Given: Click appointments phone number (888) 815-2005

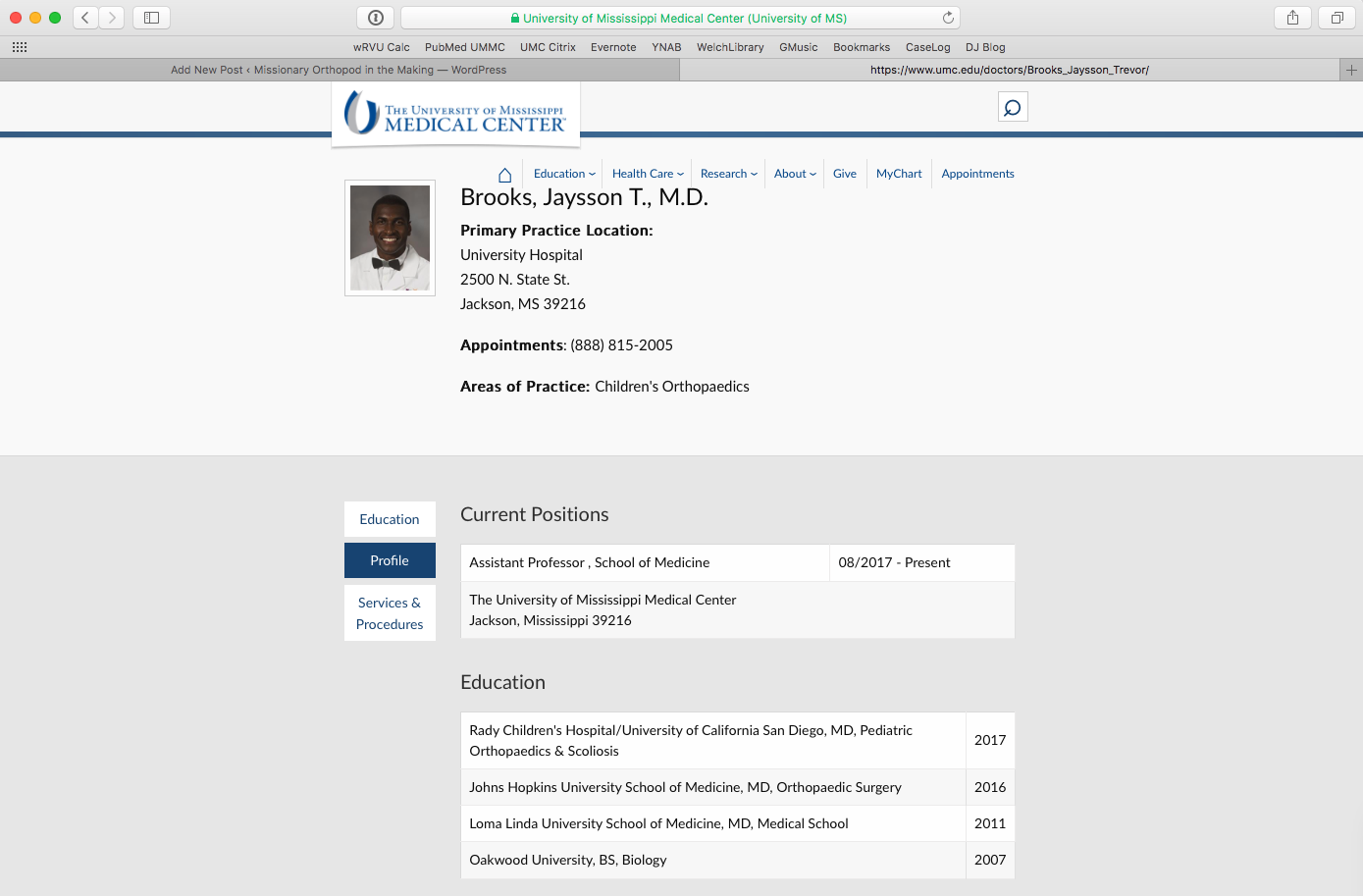Looking at the screenshot, I should coord(622,345).
